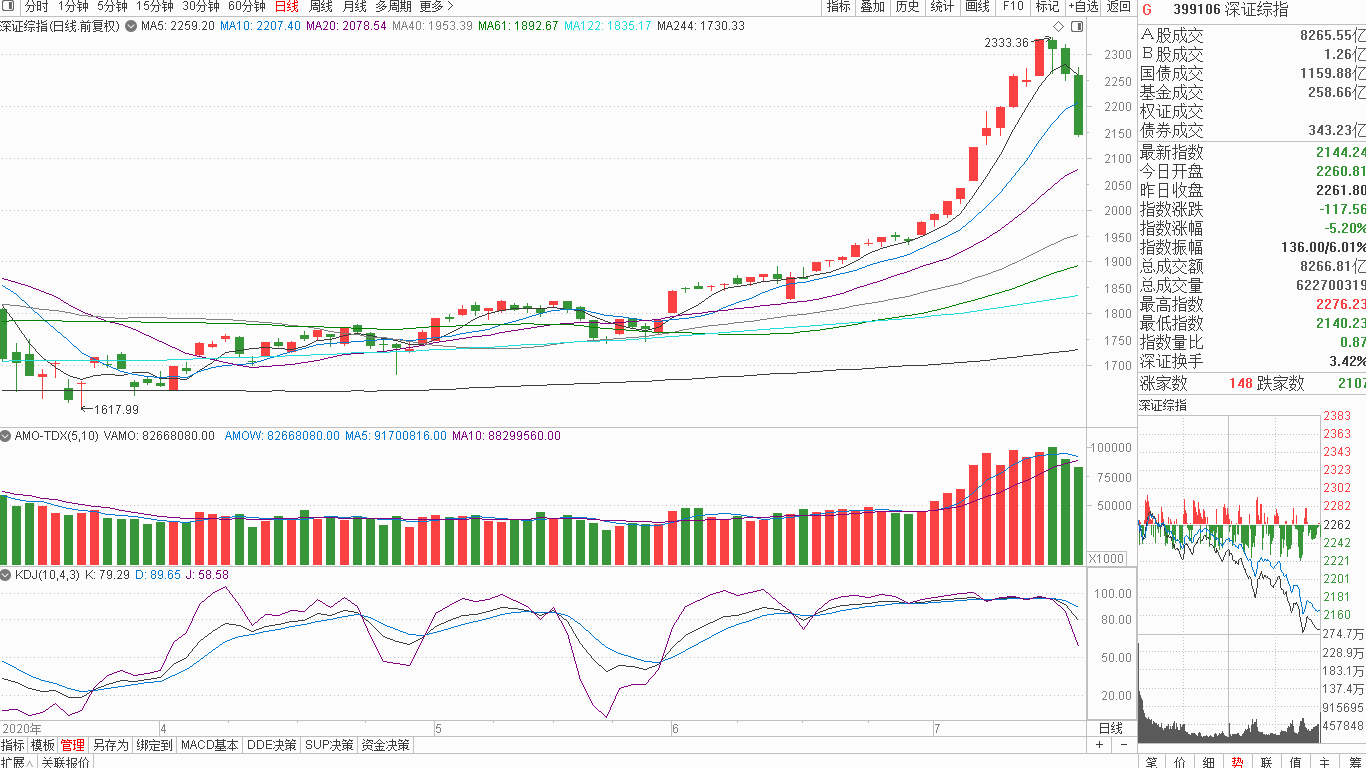Click 另存为 save-as tab

click(x=110, y=745)
